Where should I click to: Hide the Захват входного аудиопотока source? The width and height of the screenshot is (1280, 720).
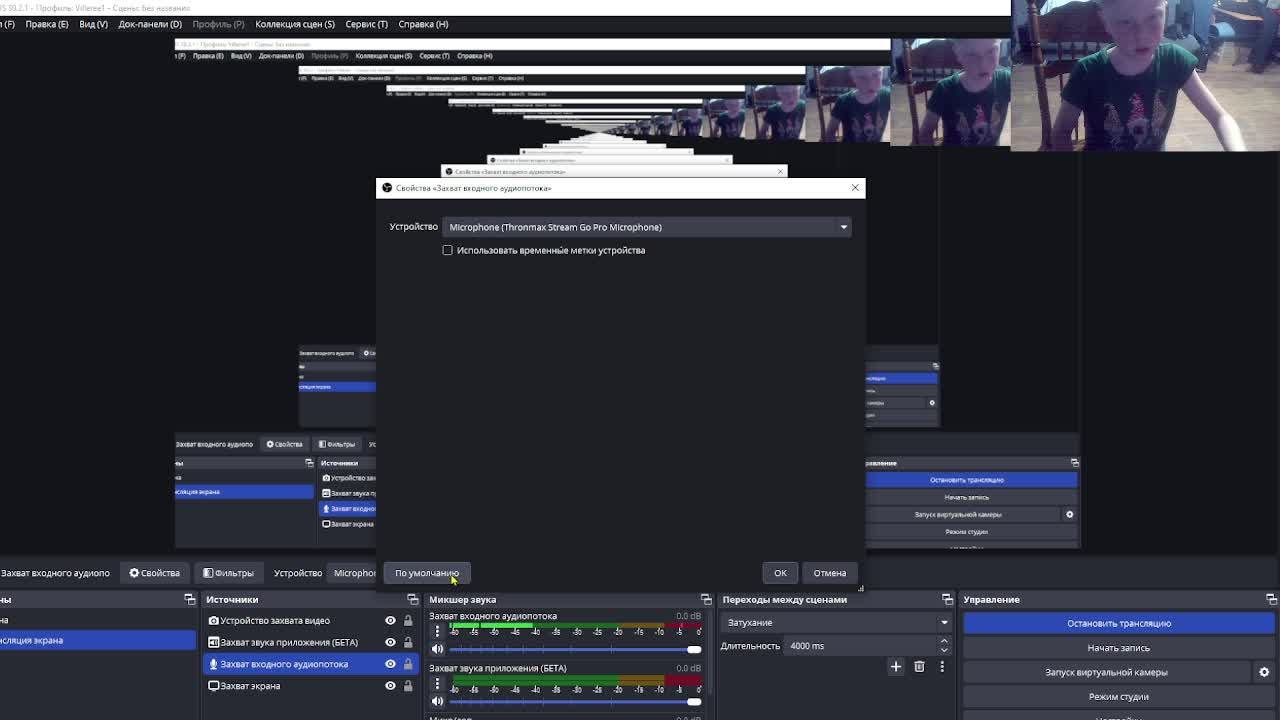pos(390,664)
